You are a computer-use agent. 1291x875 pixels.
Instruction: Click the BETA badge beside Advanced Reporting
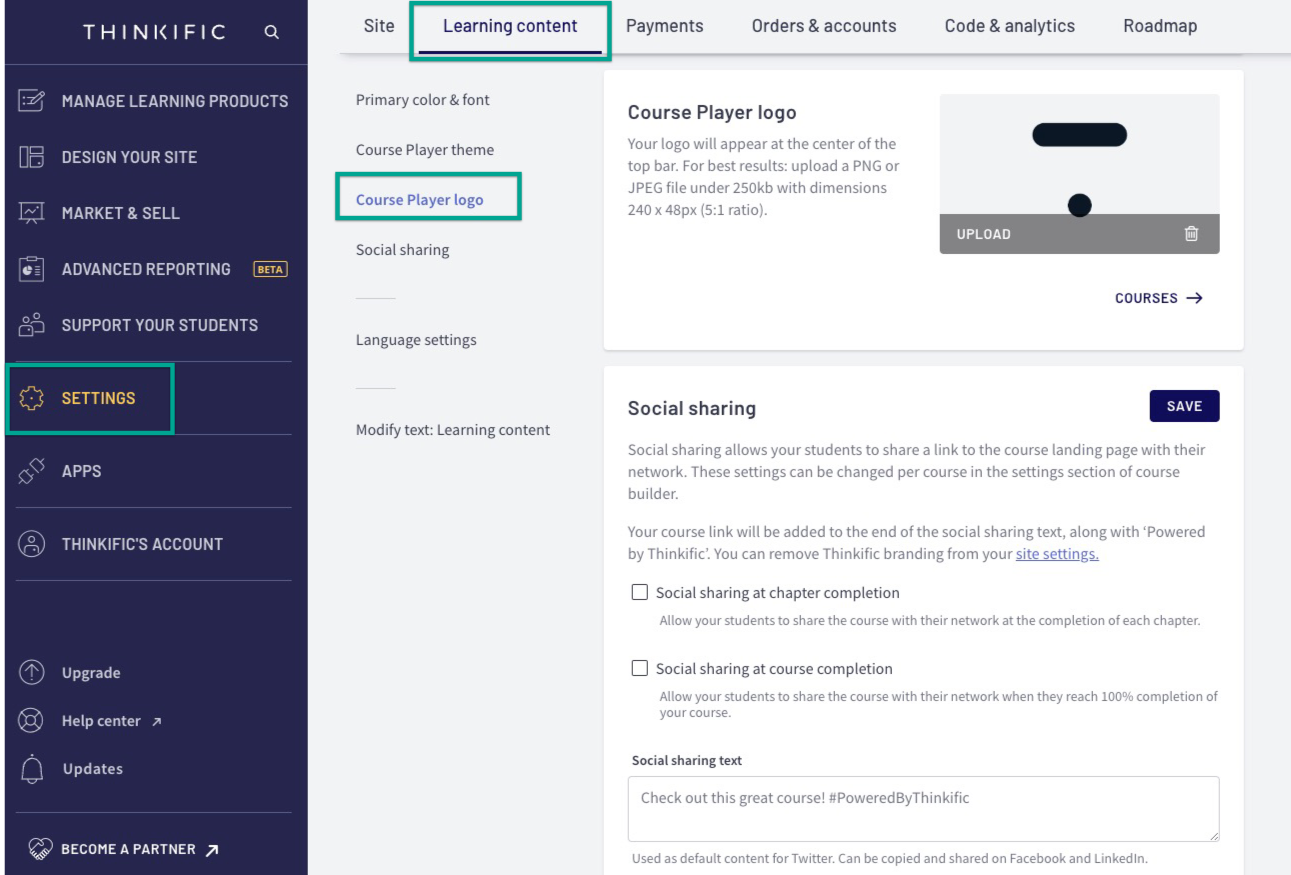coord(270,269)
